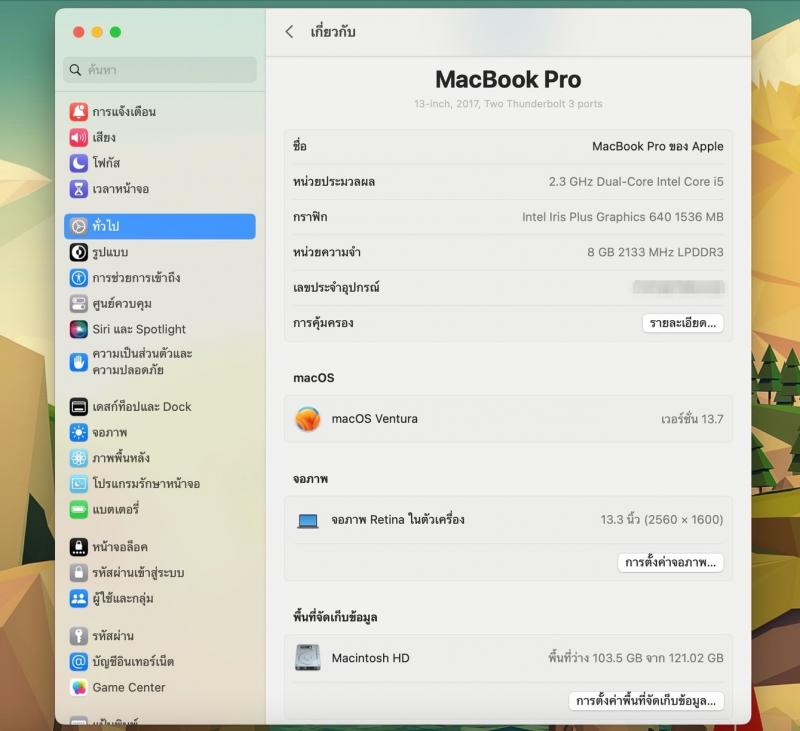This screenshot has height=731, width=800.
Task: Click the Intel Iris Plus Graphics 640 value
Action: 622,217
